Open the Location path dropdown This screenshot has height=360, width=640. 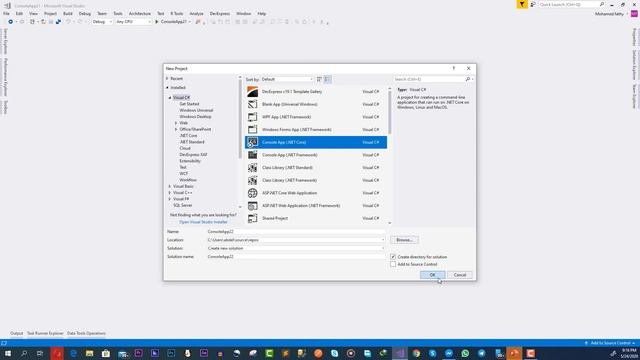pyautogui.click(x=383, y=240)
